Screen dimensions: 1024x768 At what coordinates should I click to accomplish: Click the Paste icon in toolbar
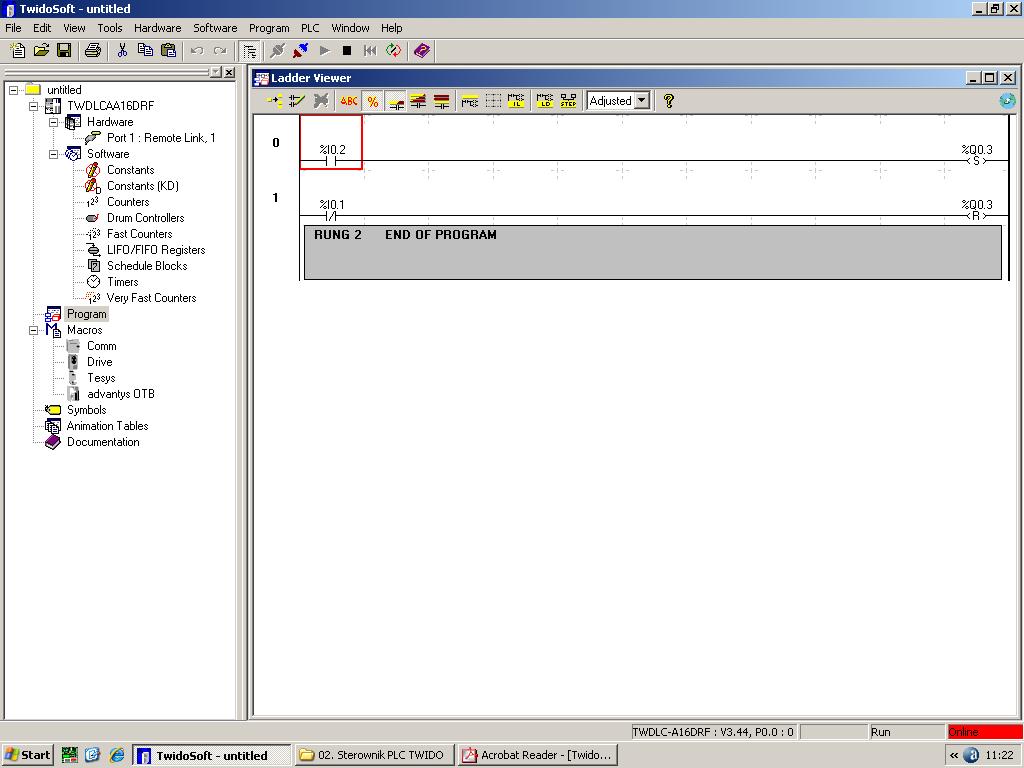coord(168,50)
